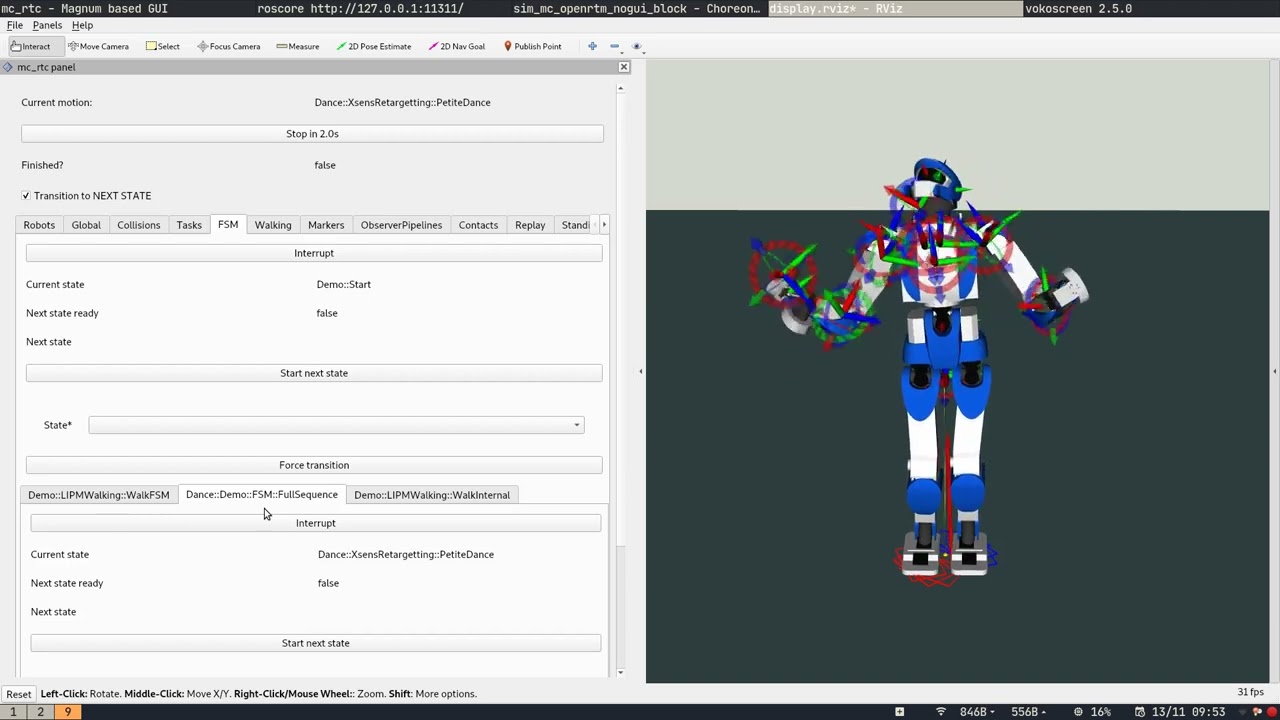Activate the Move Camera tool

pyautogui.click(x=98, y=46)
